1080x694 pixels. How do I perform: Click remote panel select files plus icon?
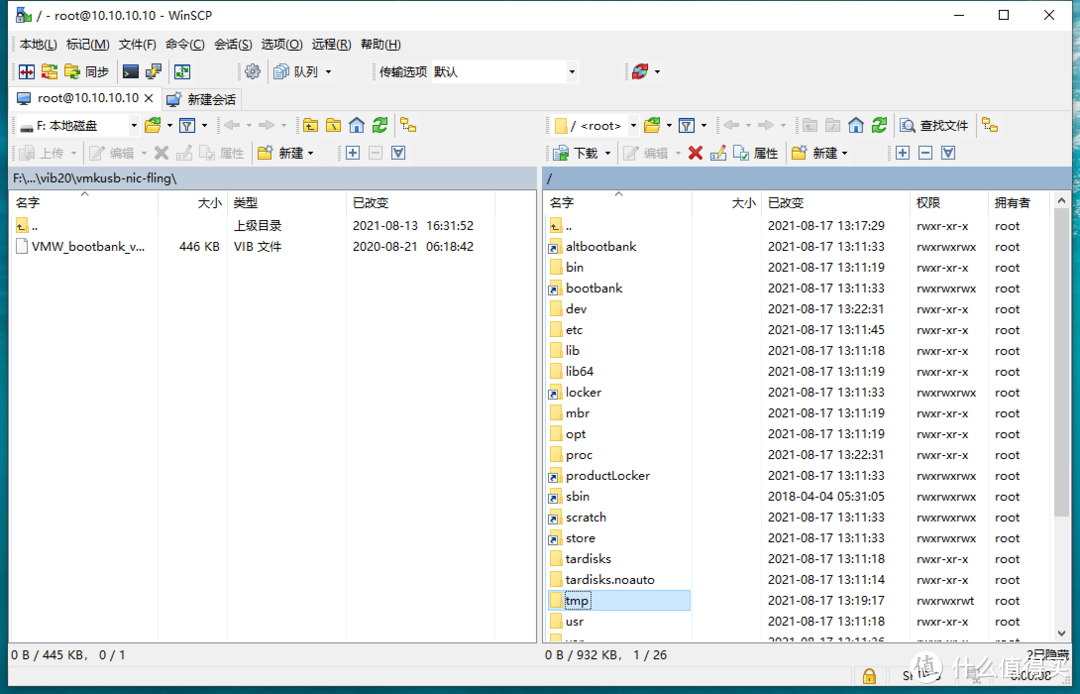(902, 153)
